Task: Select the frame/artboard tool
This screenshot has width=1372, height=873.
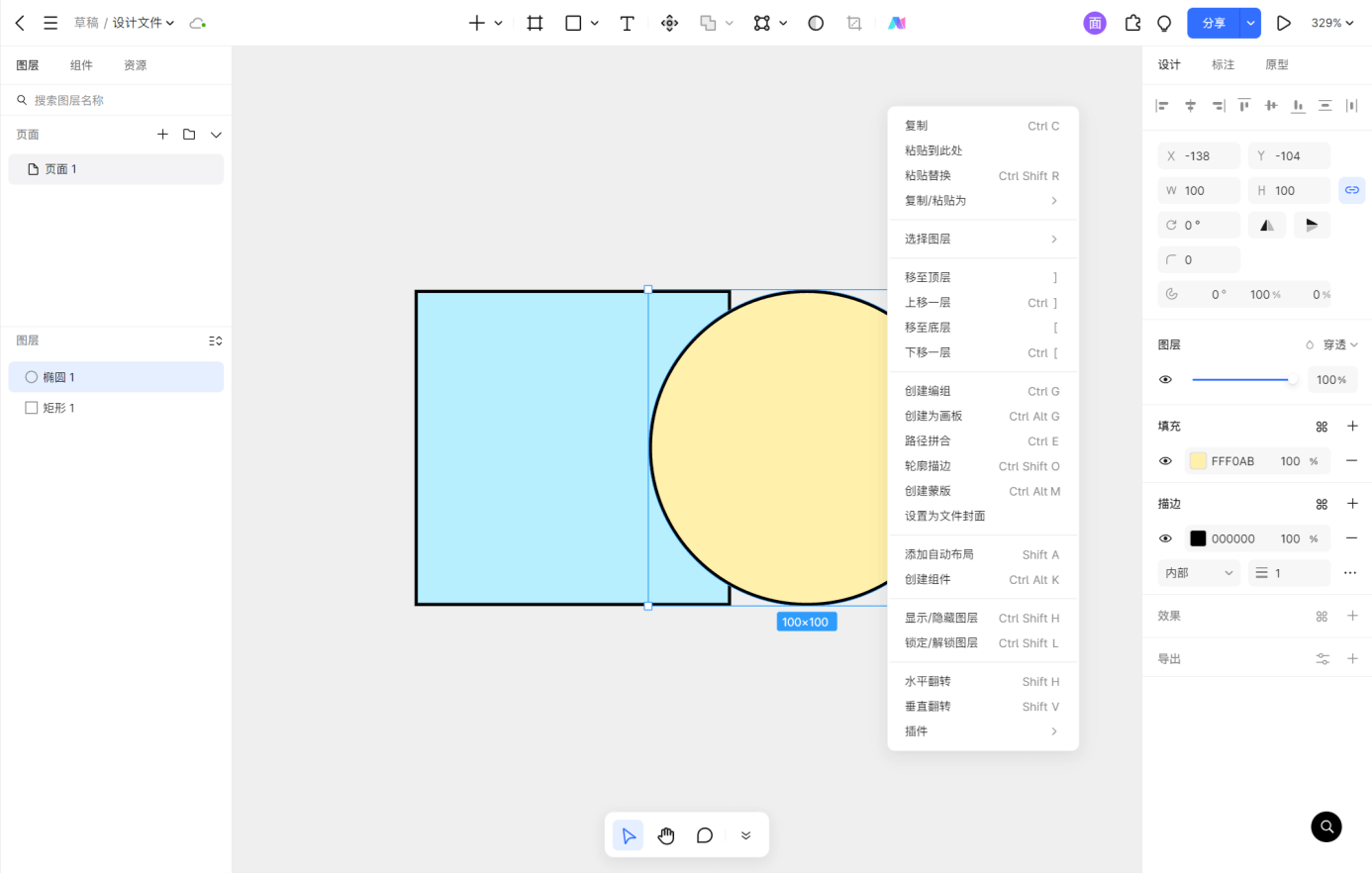Action: 535,23
